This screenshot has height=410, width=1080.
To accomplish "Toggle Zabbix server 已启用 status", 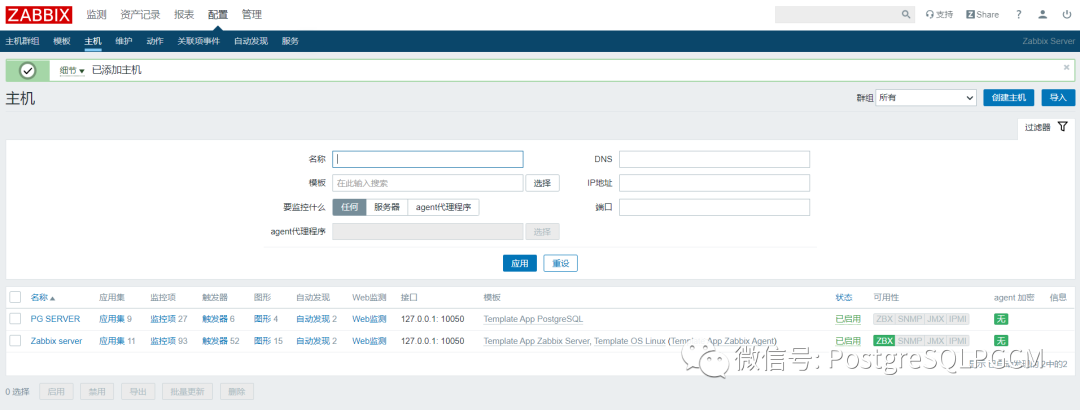I will [848, 340].
